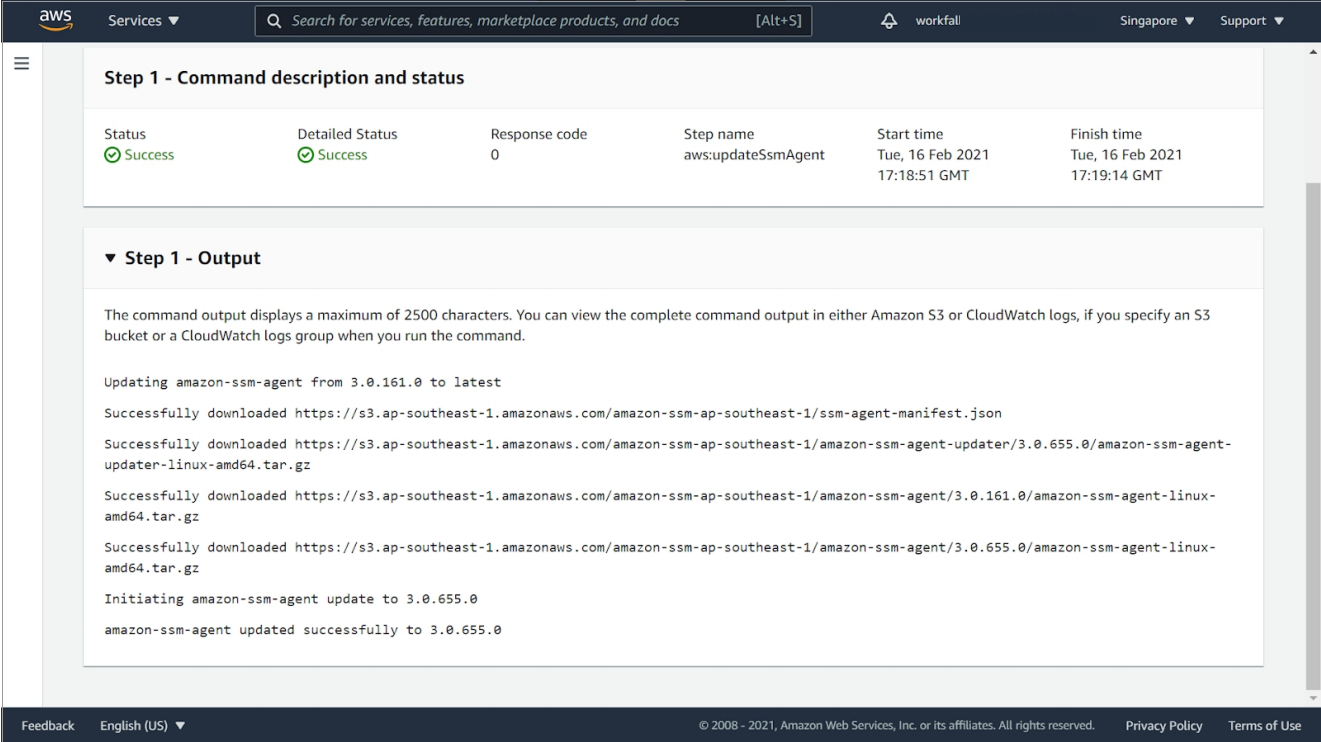Screen dimensions: 1321x742
Task: Open the English (US) language selector
Action: click(x=143, y=725)
